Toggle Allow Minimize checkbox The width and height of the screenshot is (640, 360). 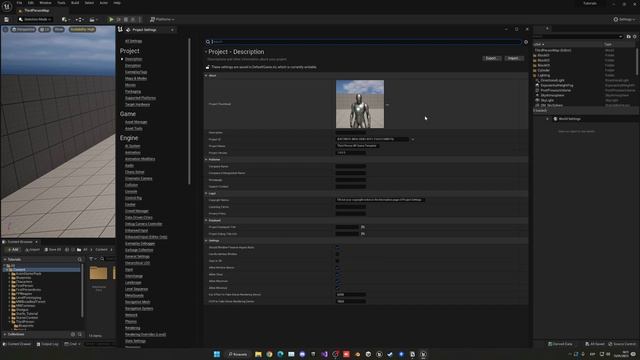coord(338,288)
